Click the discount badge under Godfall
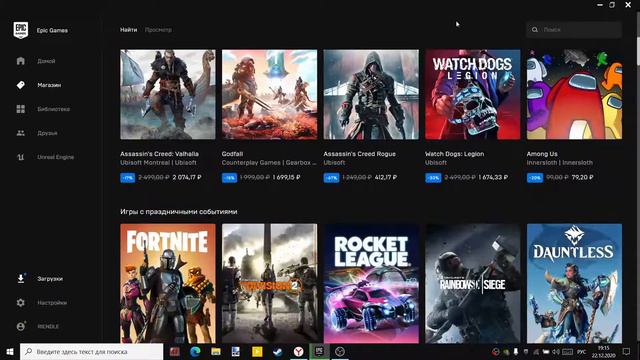 click(x=229, y=178)
